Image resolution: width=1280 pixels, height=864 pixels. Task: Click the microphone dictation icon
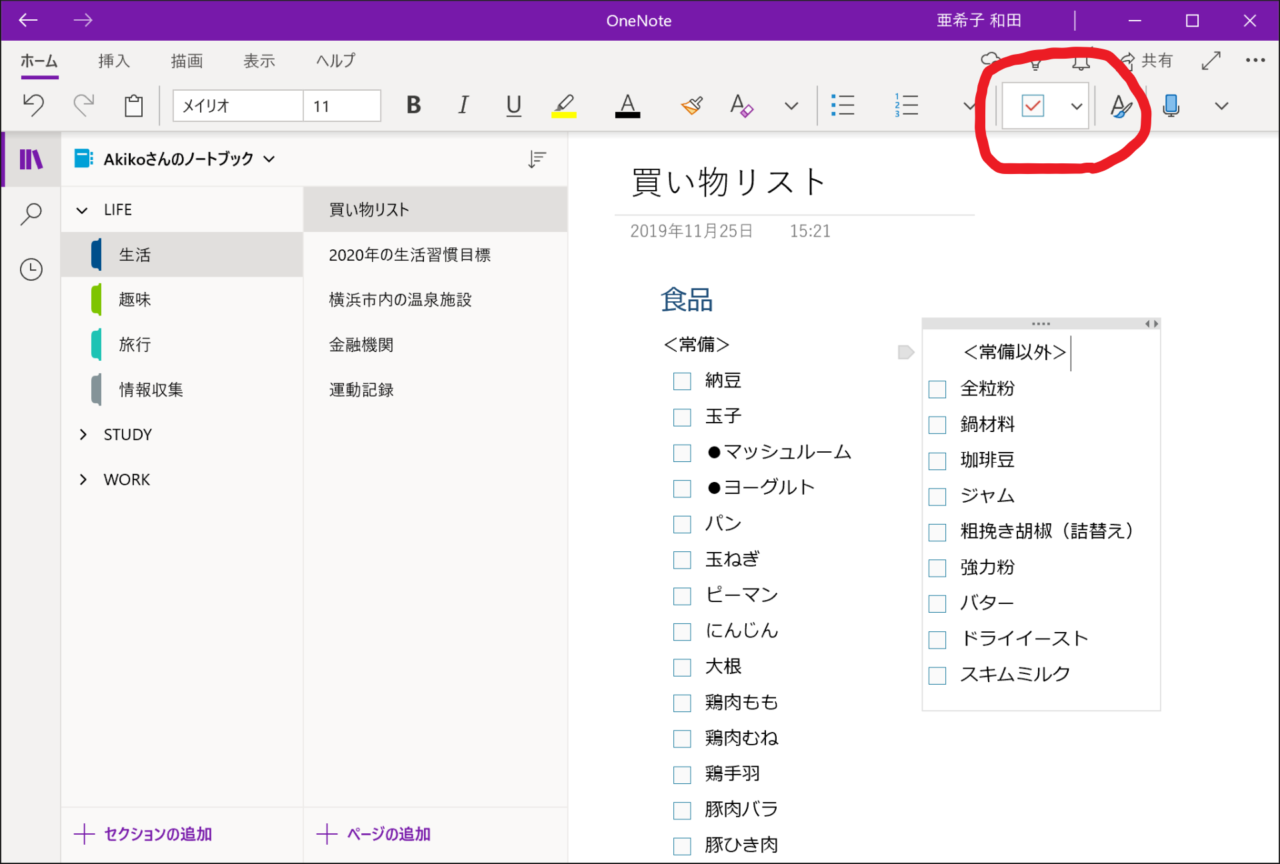(x=1171, y=105)
